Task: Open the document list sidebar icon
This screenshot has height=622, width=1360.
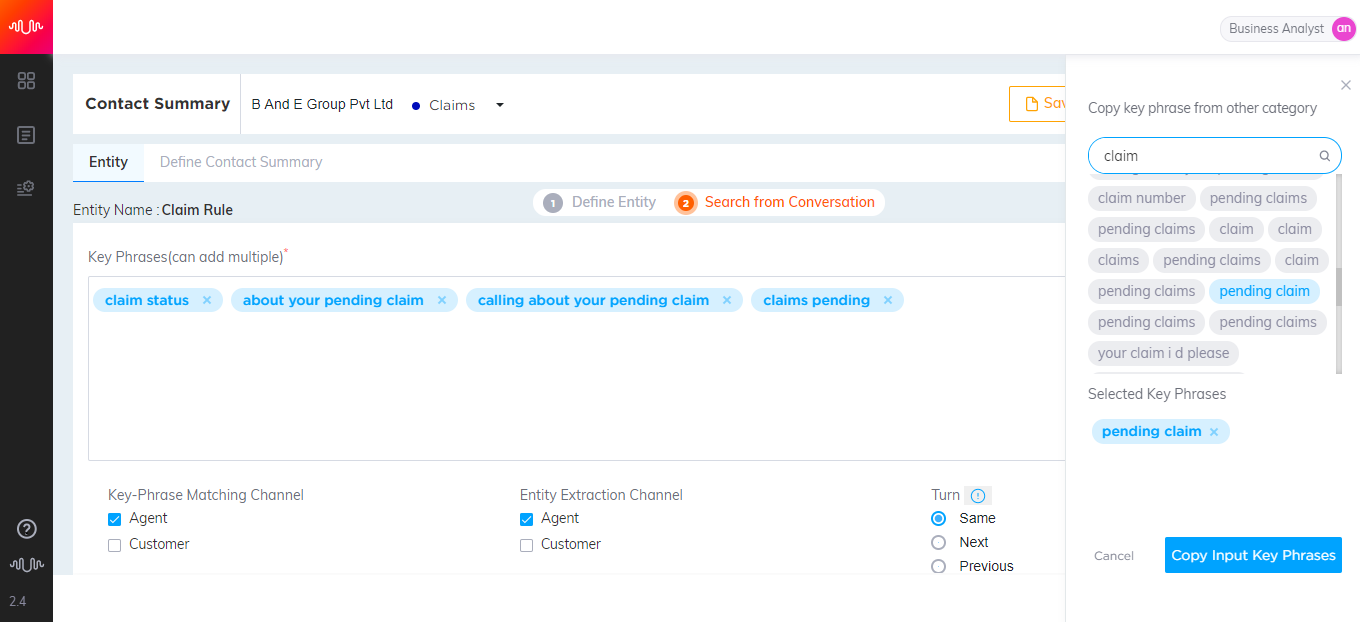Action: 27,134
